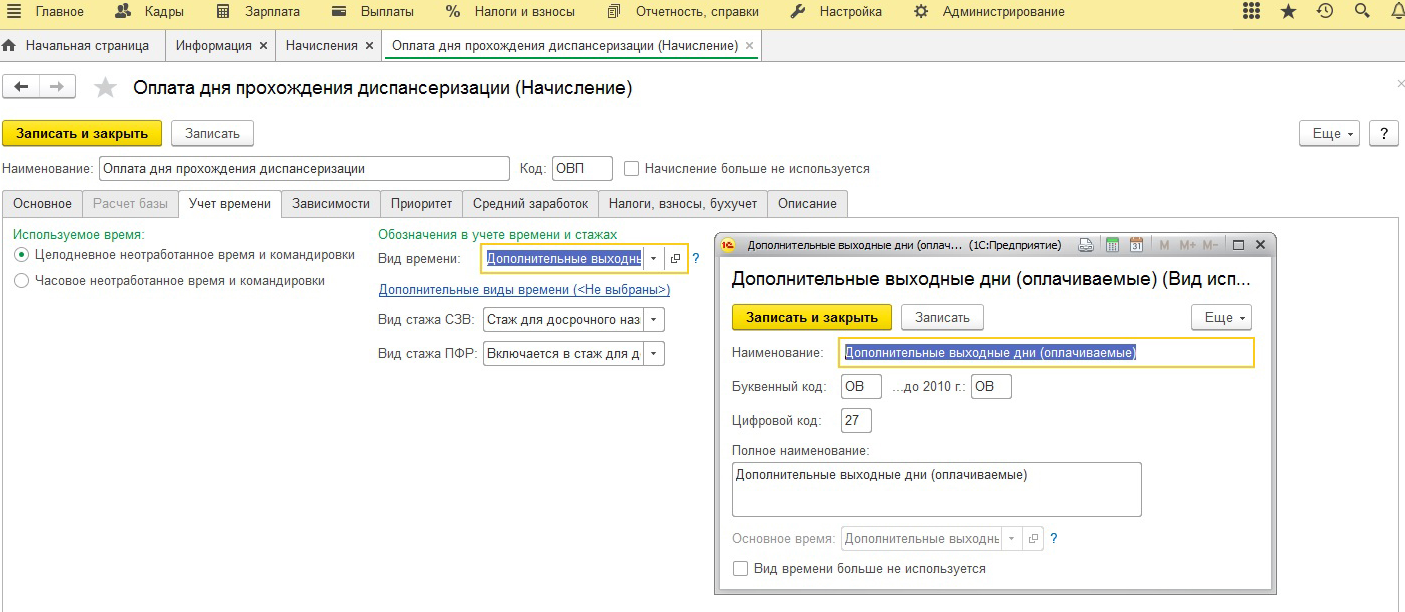This screenshot has width=1405, height=612.
Task: Open the main form 'Еще' menu
Action: click(1329, 133)
